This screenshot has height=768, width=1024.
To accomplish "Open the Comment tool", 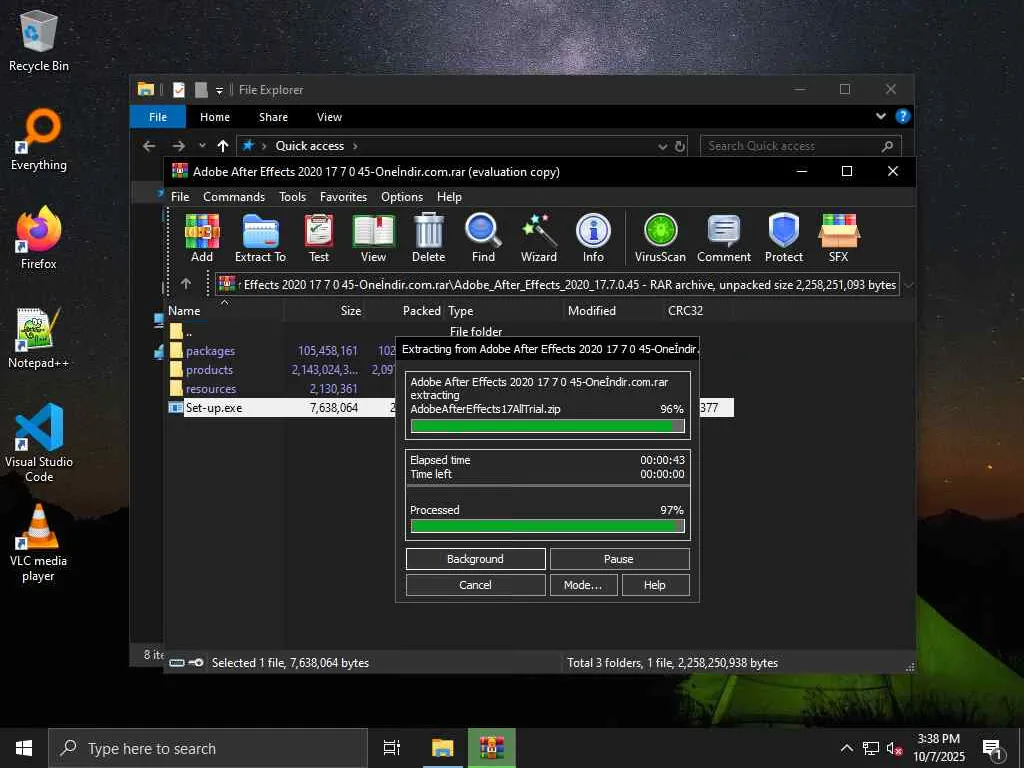I will [x=724, y=238].
